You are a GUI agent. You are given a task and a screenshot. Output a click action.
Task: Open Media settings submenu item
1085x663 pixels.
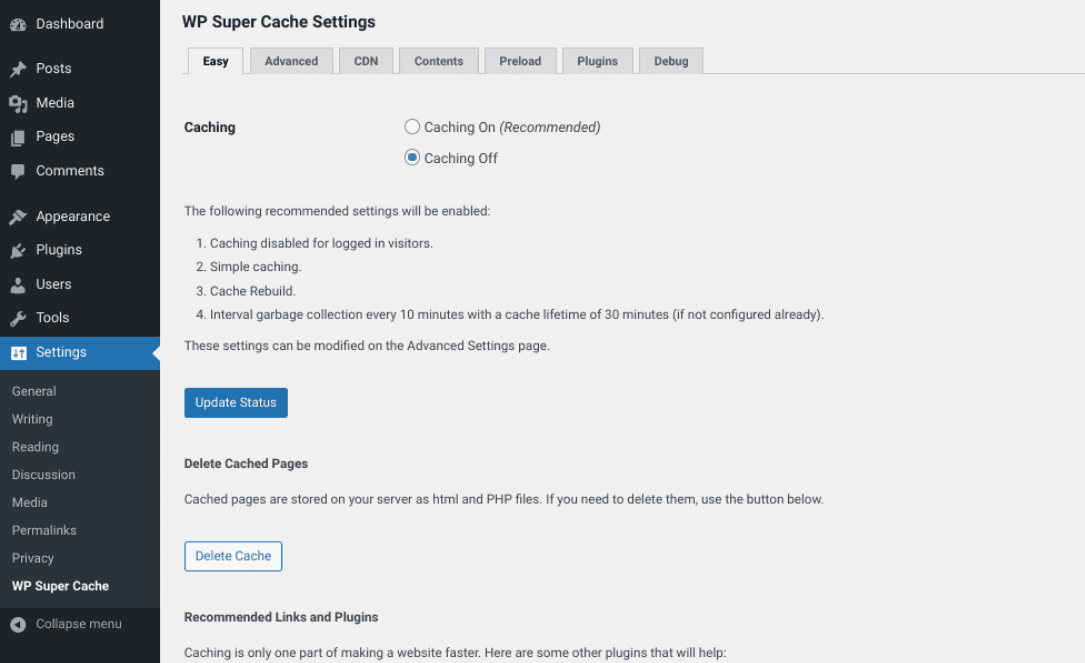[x=30, y=502]
